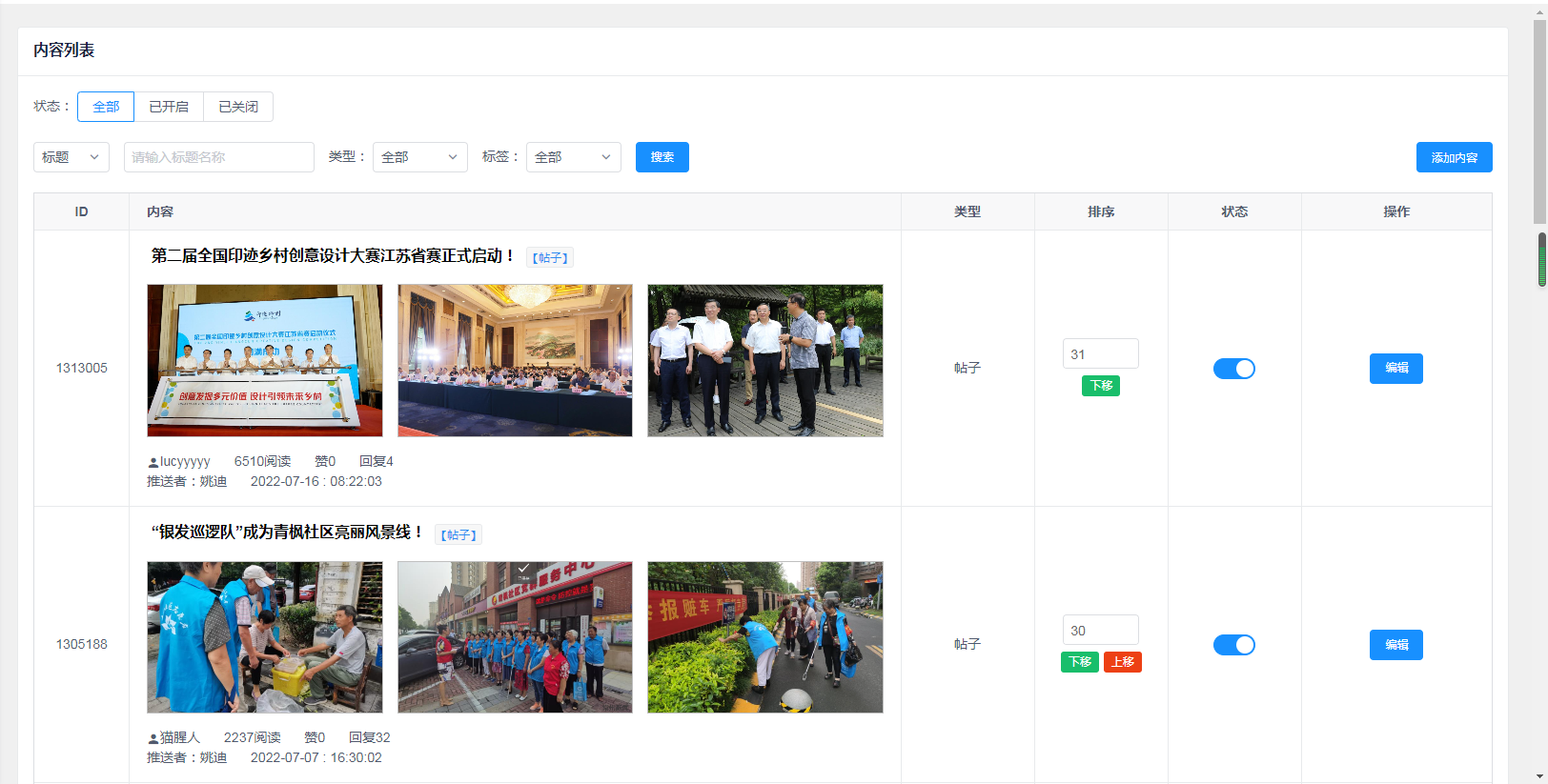Open the conference hall thumbnail of post 1313005
The image size is (1548, 784).
[515, 360]
